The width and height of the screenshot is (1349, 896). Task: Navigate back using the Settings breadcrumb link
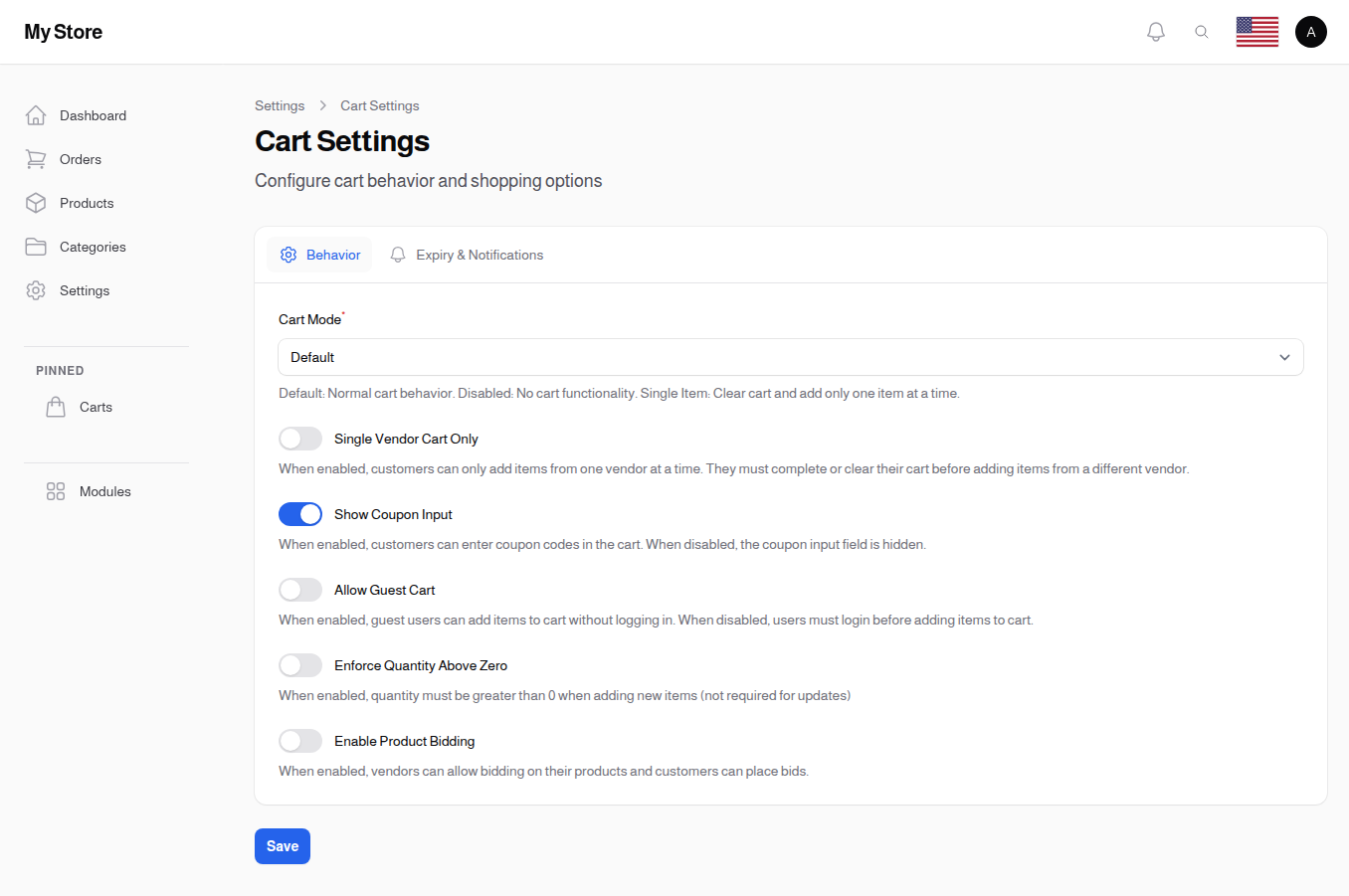[x=280, y=105]
